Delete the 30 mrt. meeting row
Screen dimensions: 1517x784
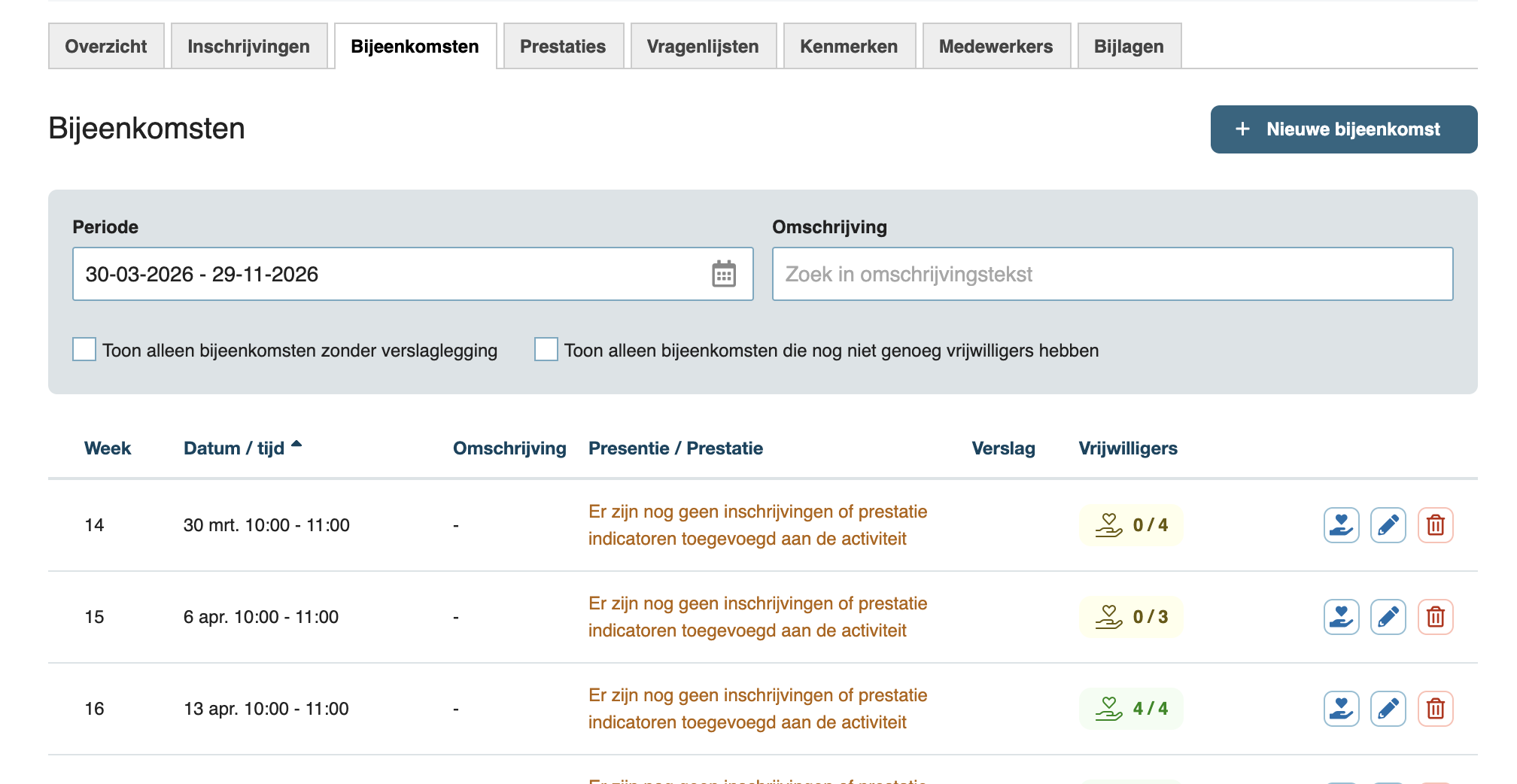1435,525
